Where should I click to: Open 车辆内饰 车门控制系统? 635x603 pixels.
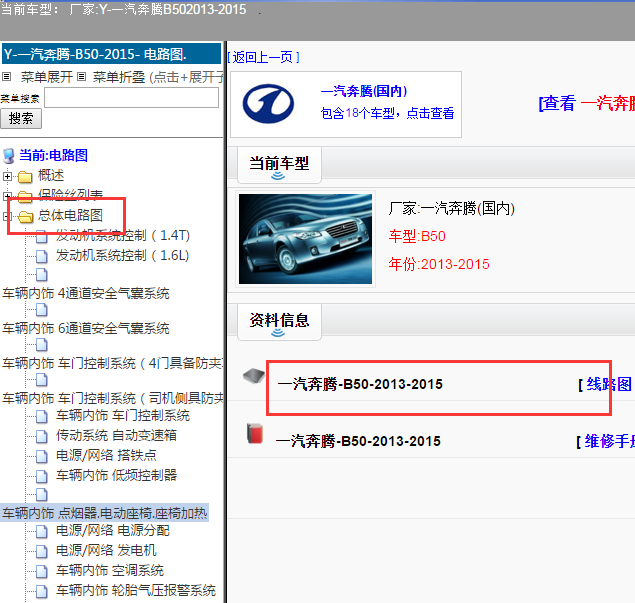click(x=123, y=415)
